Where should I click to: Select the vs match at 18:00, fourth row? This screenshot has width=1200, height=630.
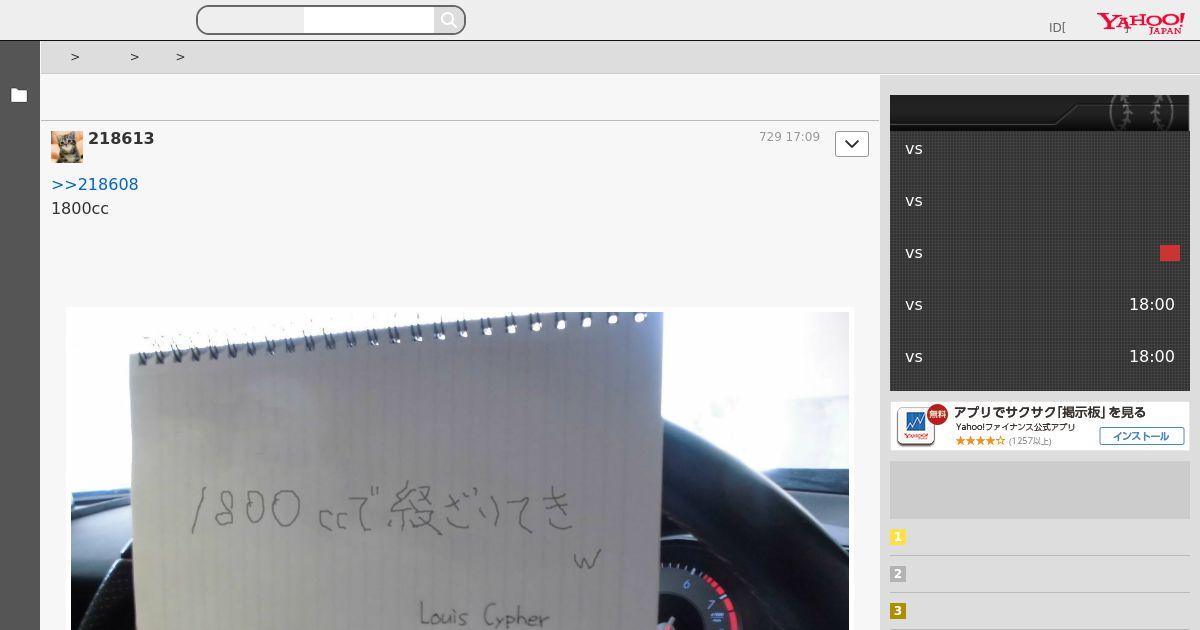1040,305
